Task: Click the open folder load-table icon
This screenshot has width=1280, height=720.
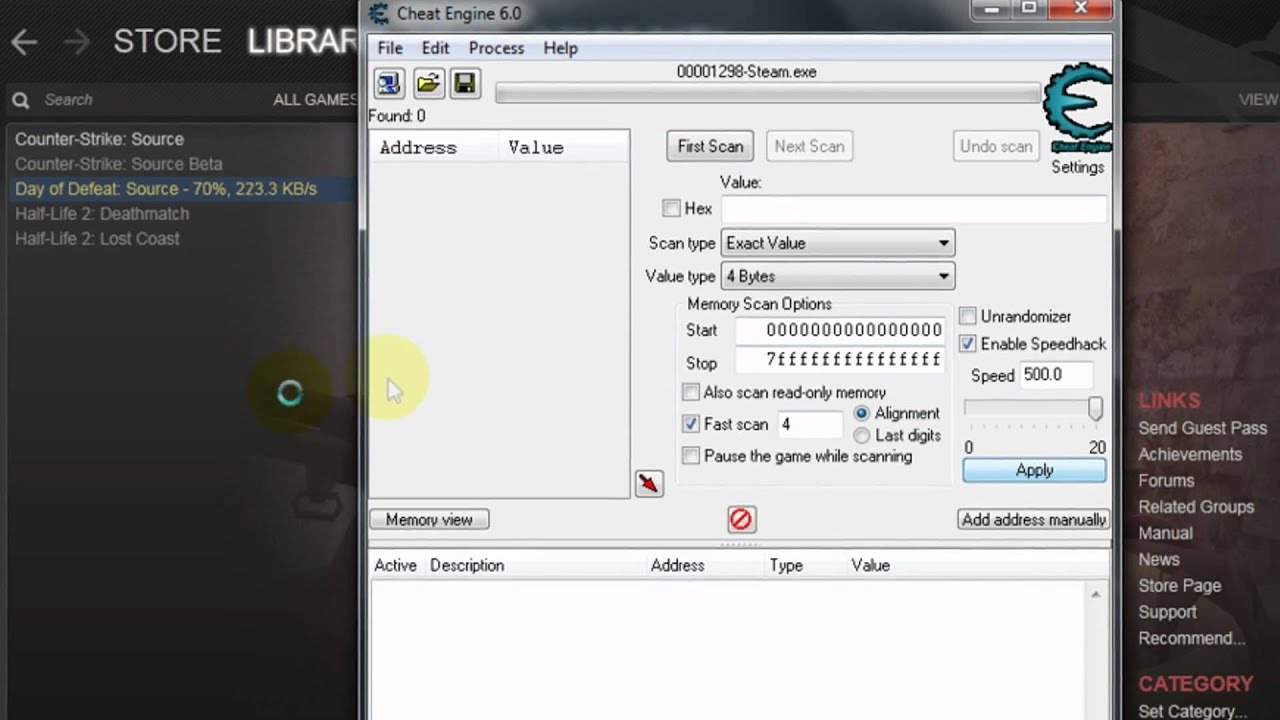Action: pos(428,83)
